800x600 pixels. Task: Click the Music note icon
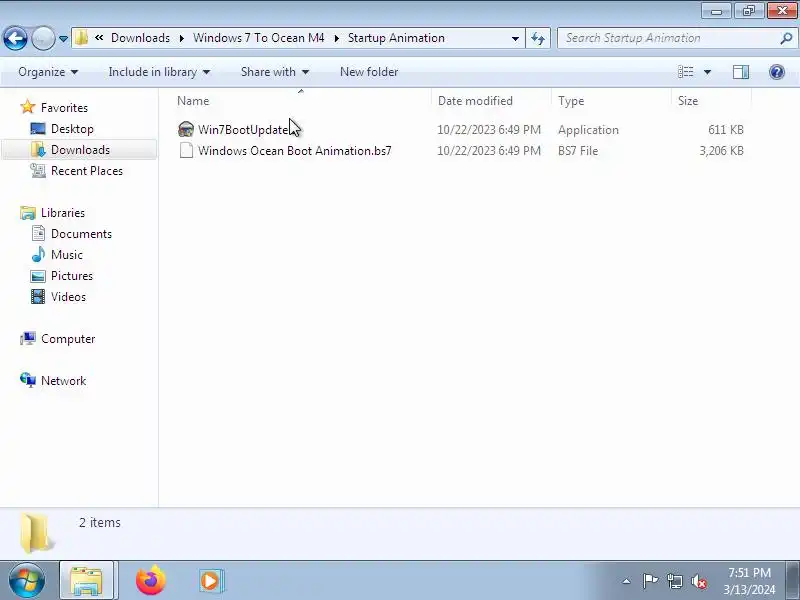[38, 254]
